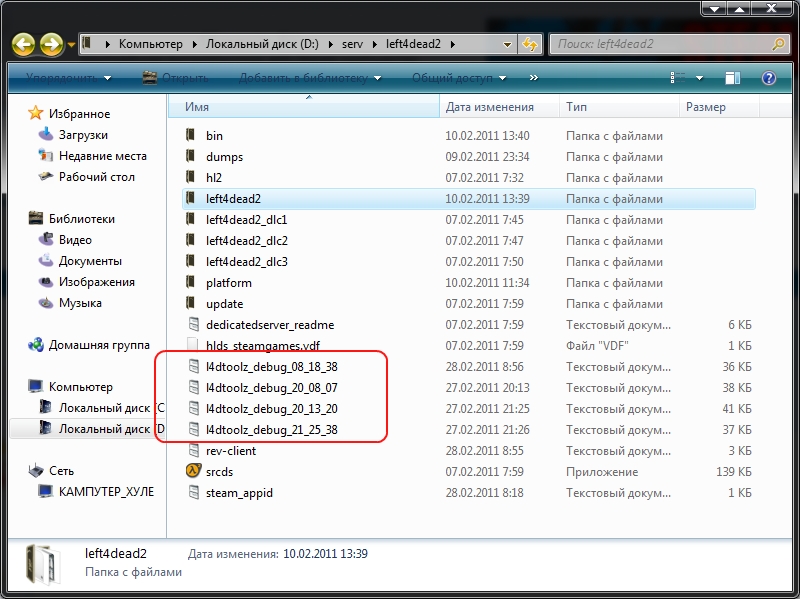Select l4dtoolz_debug_08_18_38 file icon

point(193,366)
